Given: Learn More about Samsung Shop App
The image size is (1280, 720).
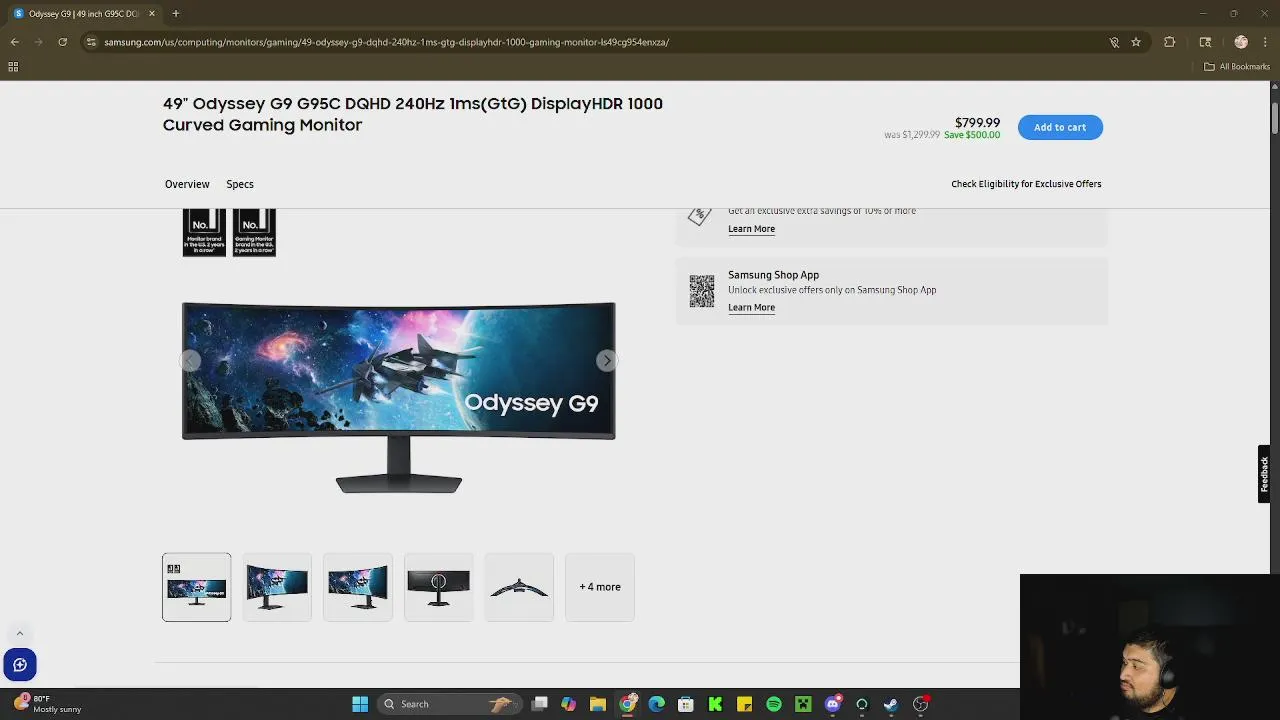Looking at the screenshot, I should [x=751, y=308].
